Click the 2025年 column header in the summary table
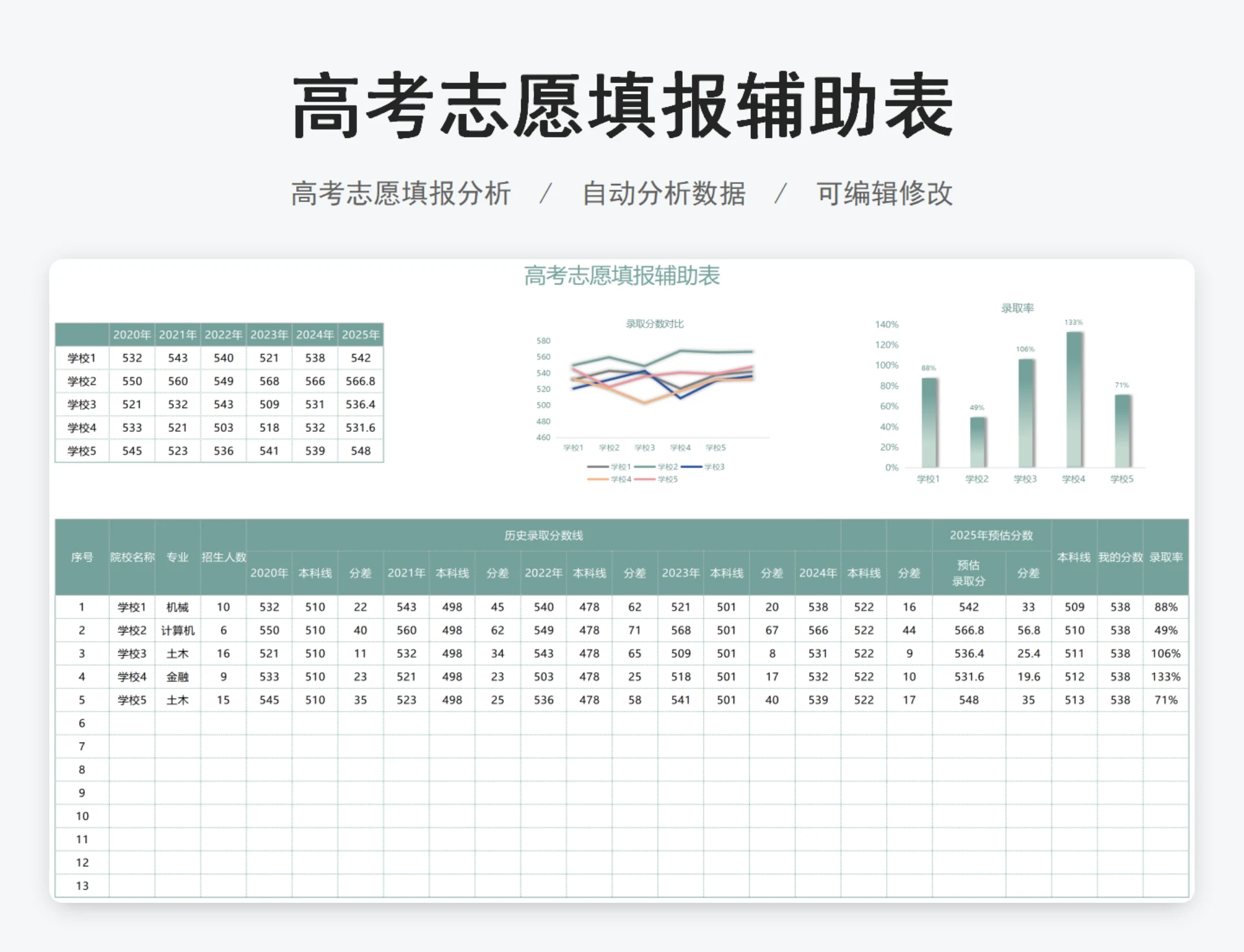 361,335
